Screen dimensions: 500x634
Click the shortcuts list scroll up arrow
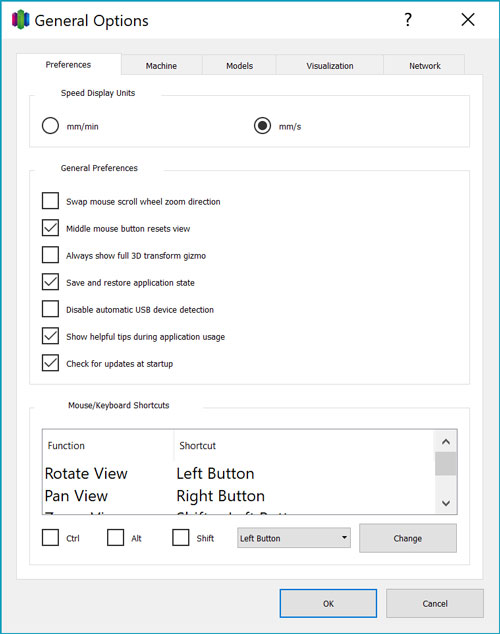click(x=446, y=442)
